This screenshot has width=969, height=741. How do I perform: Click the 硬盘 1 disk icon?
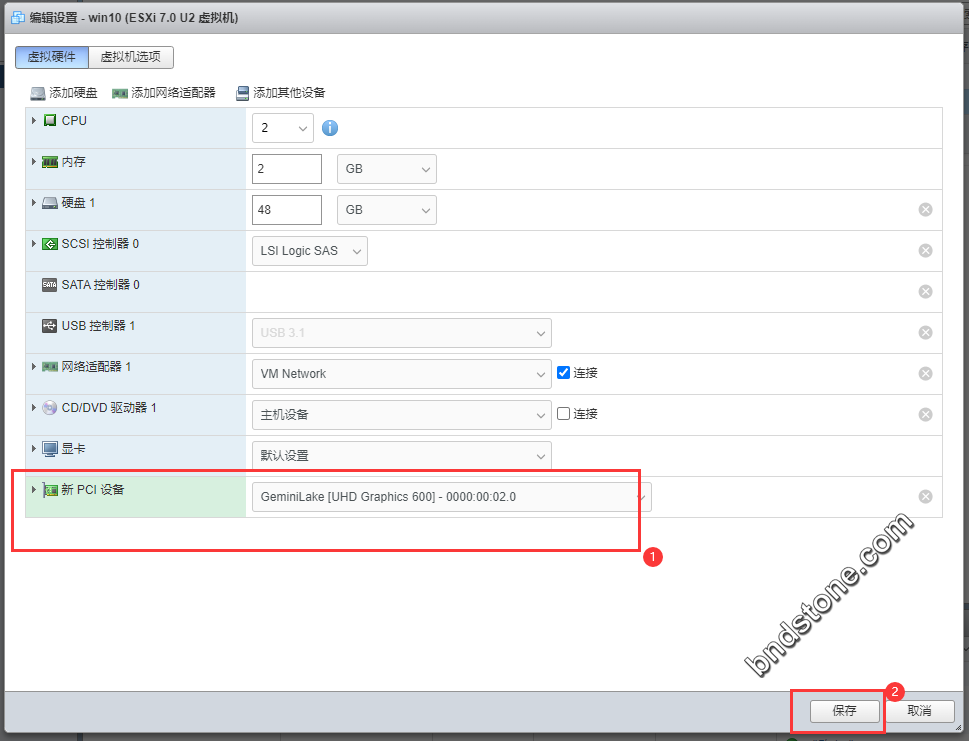pyautogui.click(x=50, y=203)
